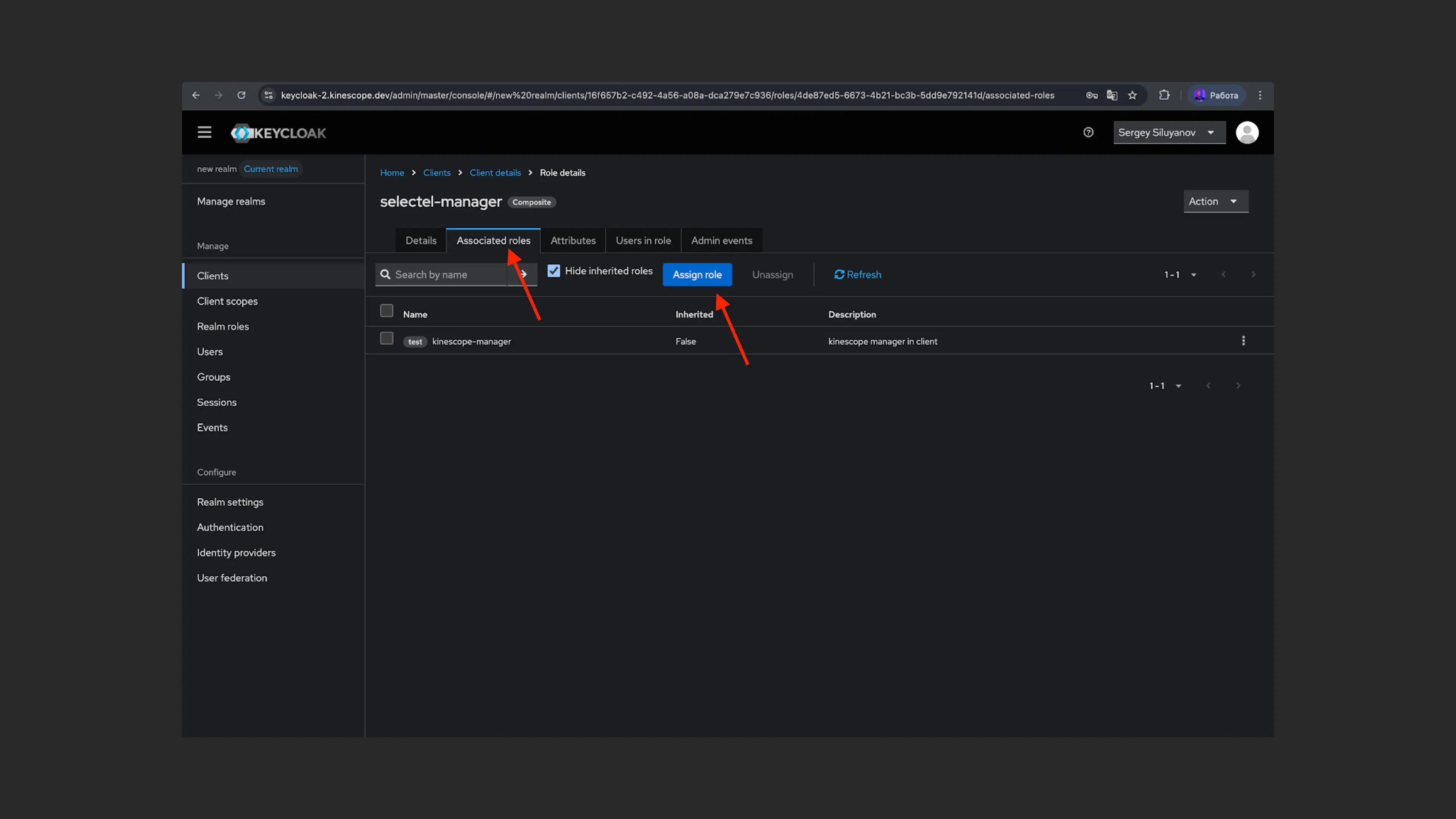Open the Sergey Siluyanov user dropdown
This screenshot has height=819, width=1456.
click(x=1168, y=132)
